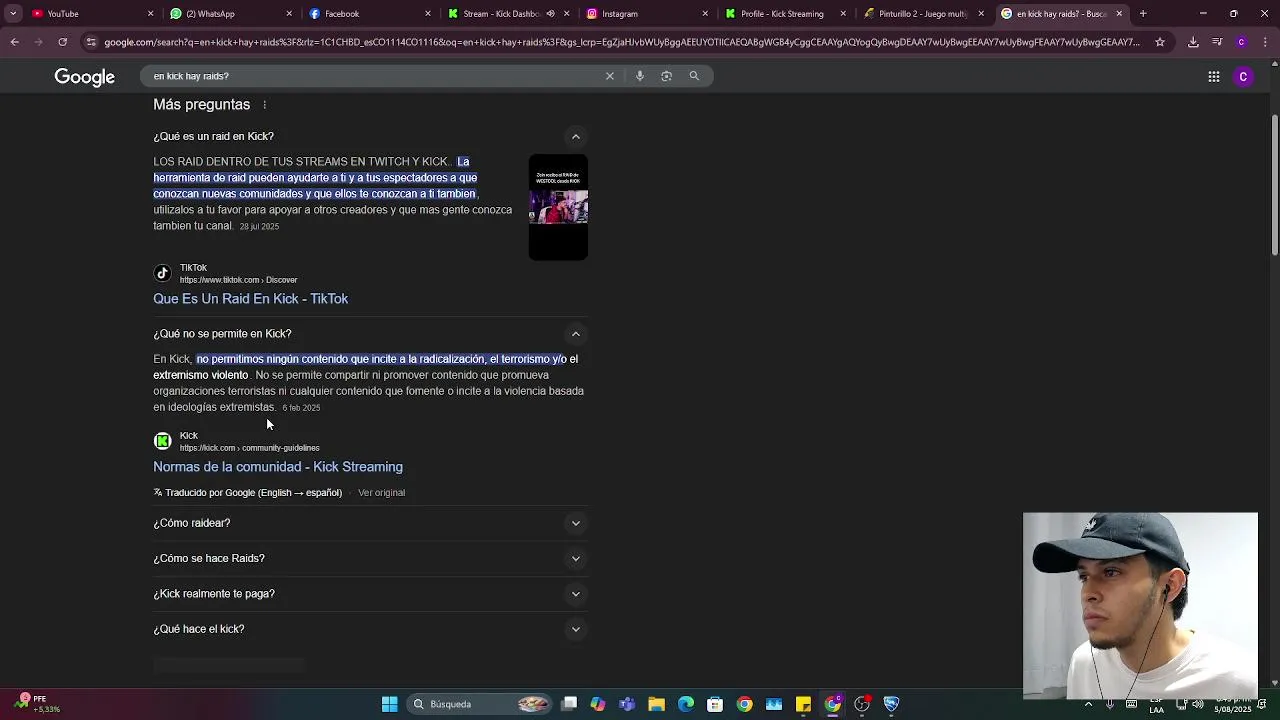Open Más preguntas three-dot options
1280x720 pixels.
265,105
